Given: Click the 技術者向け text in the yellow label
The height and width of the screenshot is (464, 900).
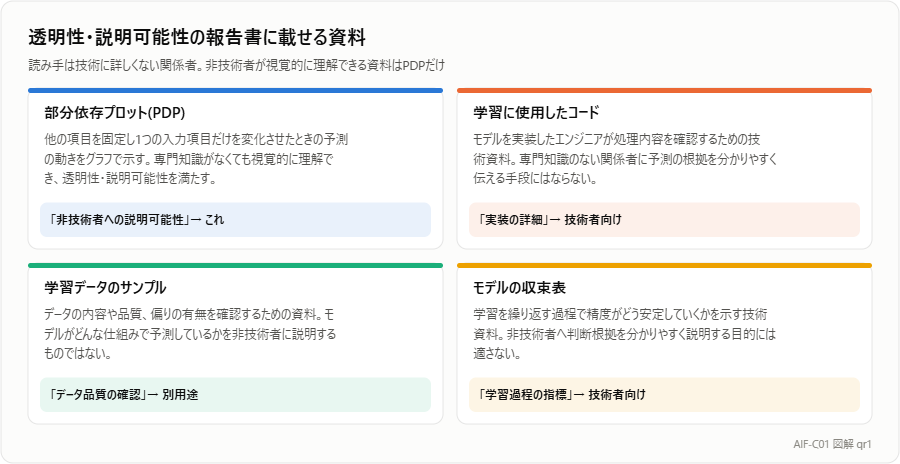Looking at the screenshot, I should [617, 395].
